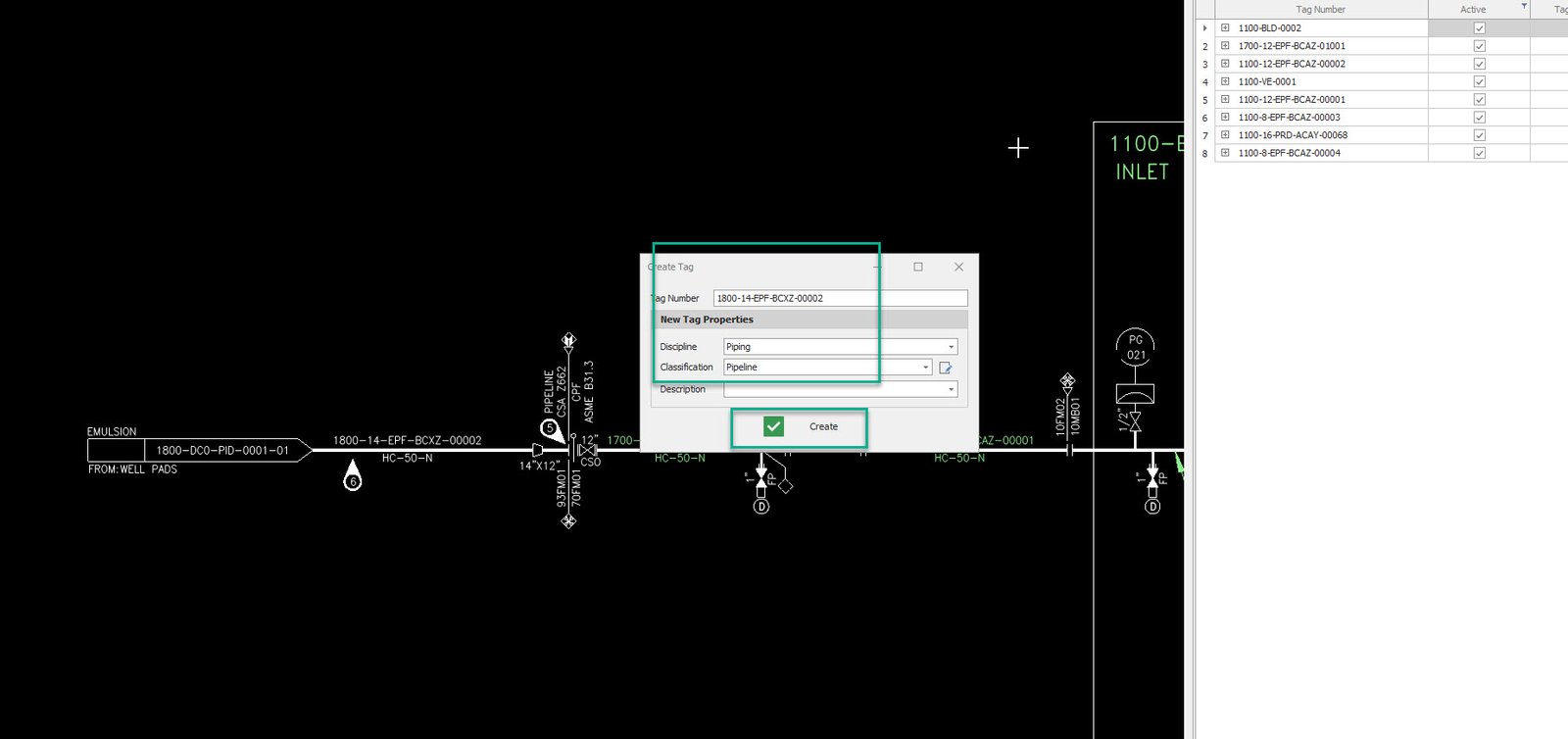Expand the 1700-12-EPF-BCAZ-01001 row
The width and height of the screenshot is (1568, 739).
(x=1225, y=46)
